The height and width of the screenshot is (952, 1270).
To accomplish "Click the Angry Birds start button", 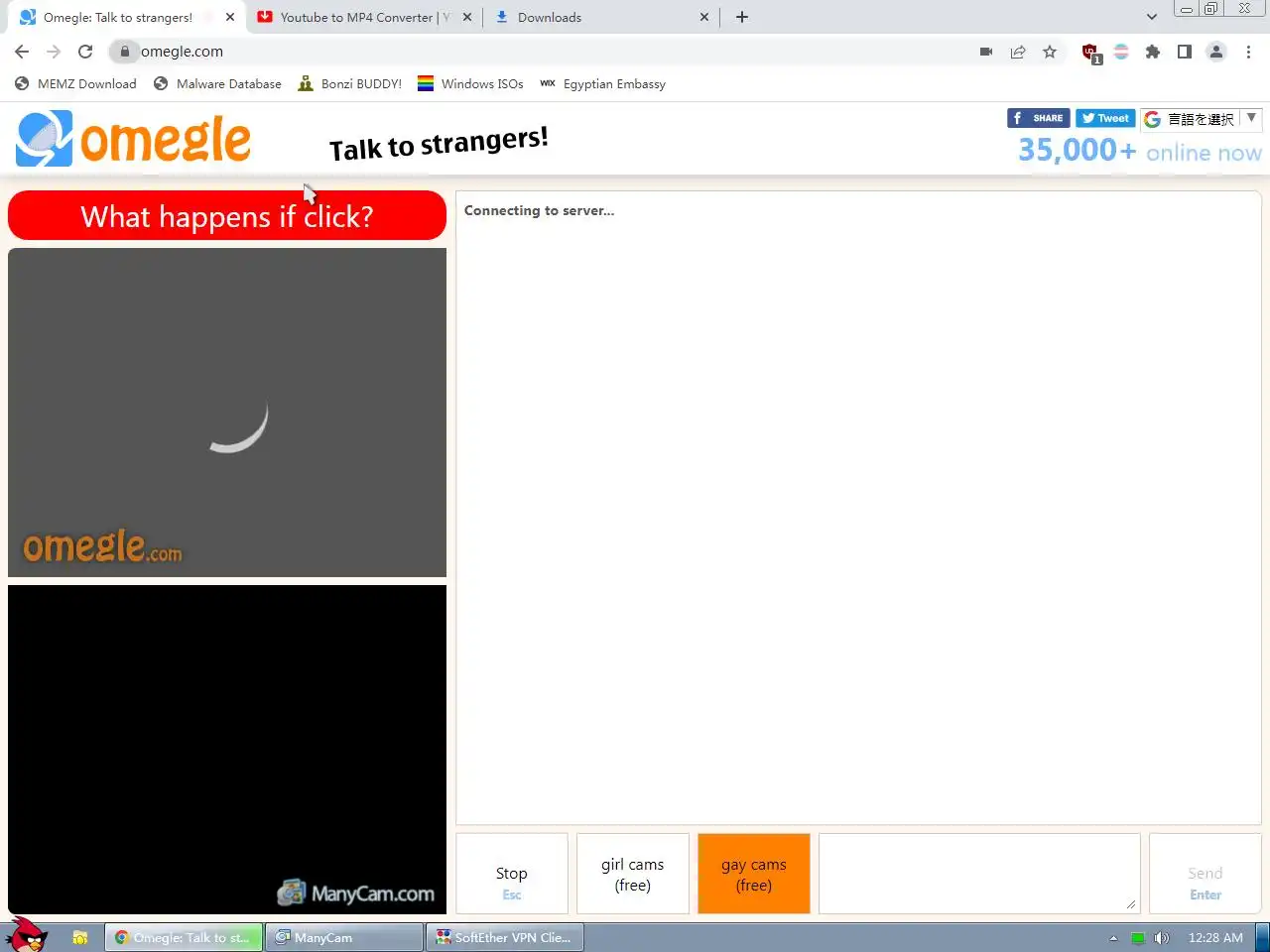I will tap(27, 935).
